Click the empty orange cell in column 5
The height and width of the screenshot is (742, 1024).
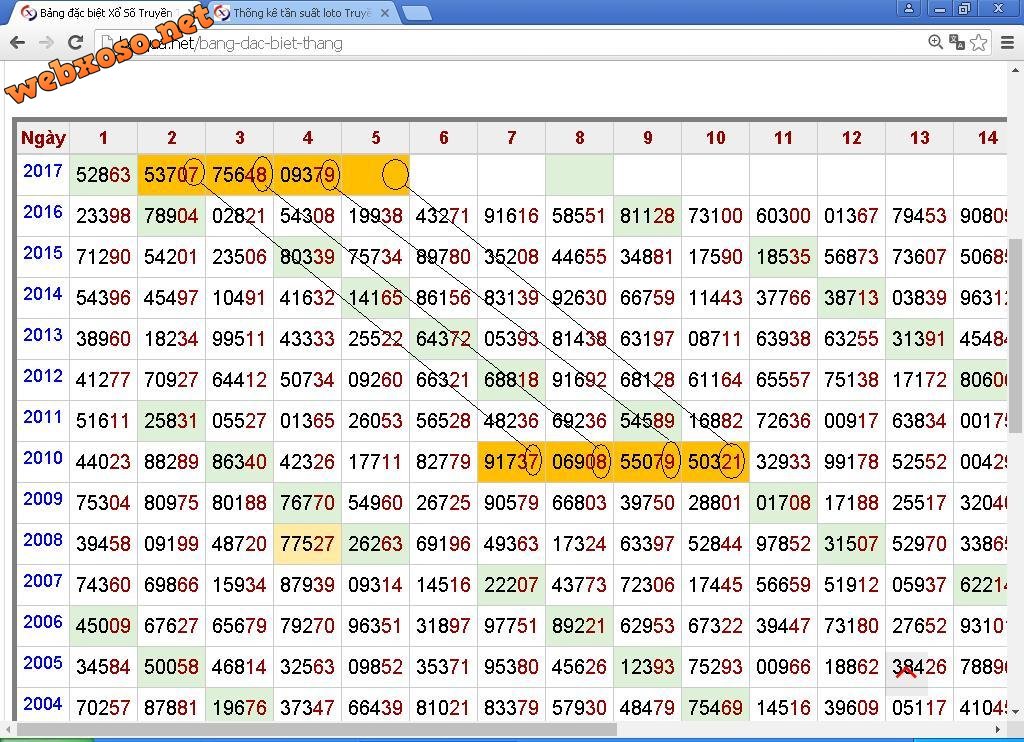coord(376,175)
